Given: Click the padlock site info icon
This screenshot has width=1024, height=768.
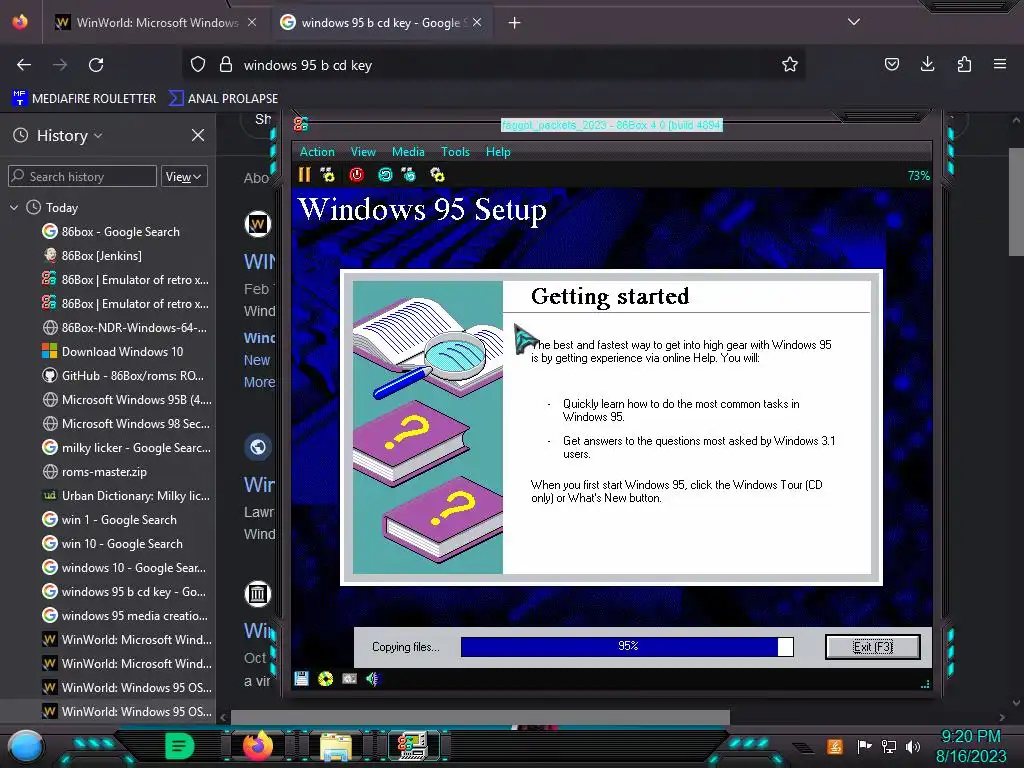Looking at the screenshot, I should coord(226,65).
